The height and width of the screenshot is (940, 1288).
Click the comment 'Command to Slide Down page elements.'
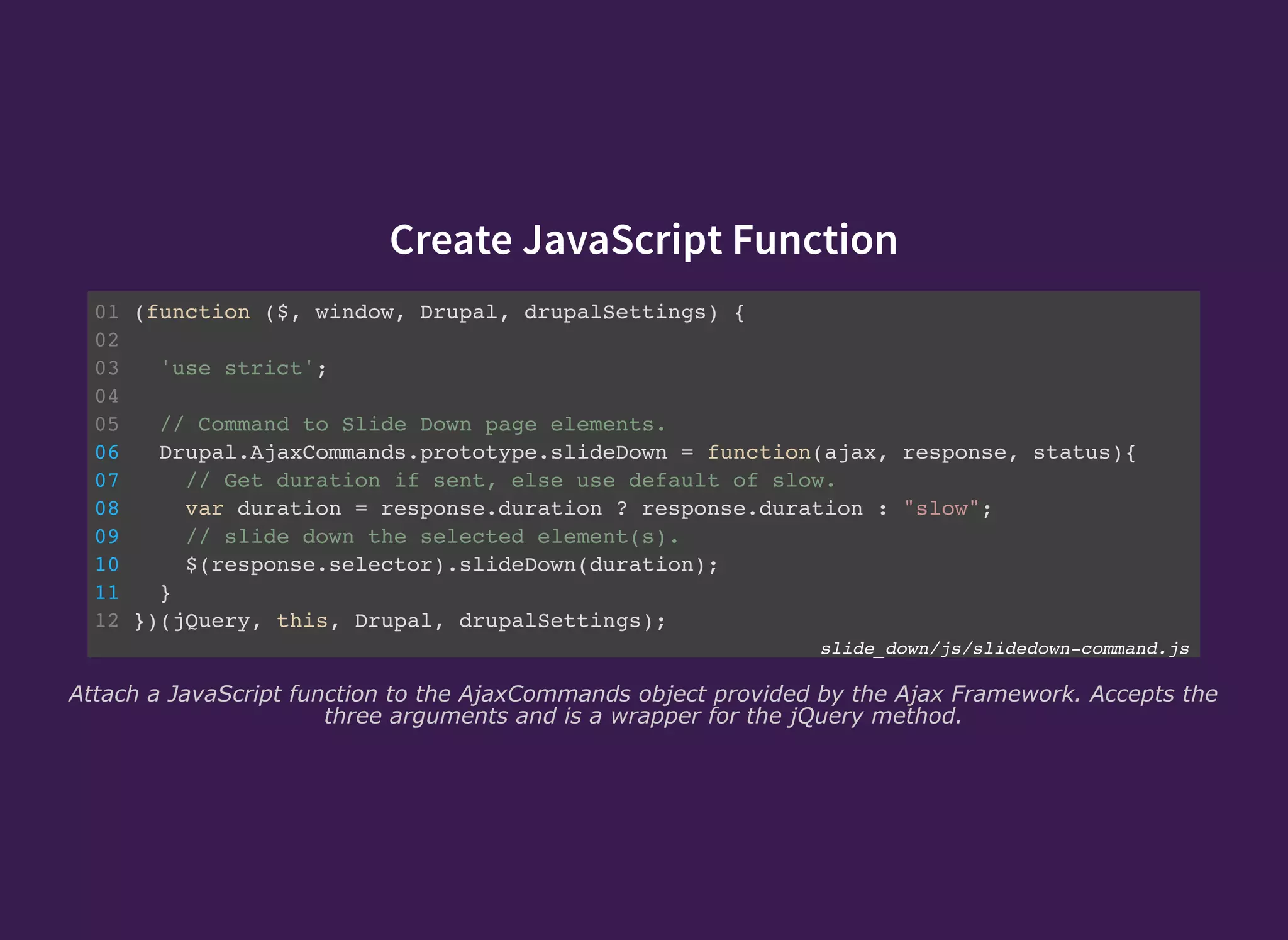413,425
